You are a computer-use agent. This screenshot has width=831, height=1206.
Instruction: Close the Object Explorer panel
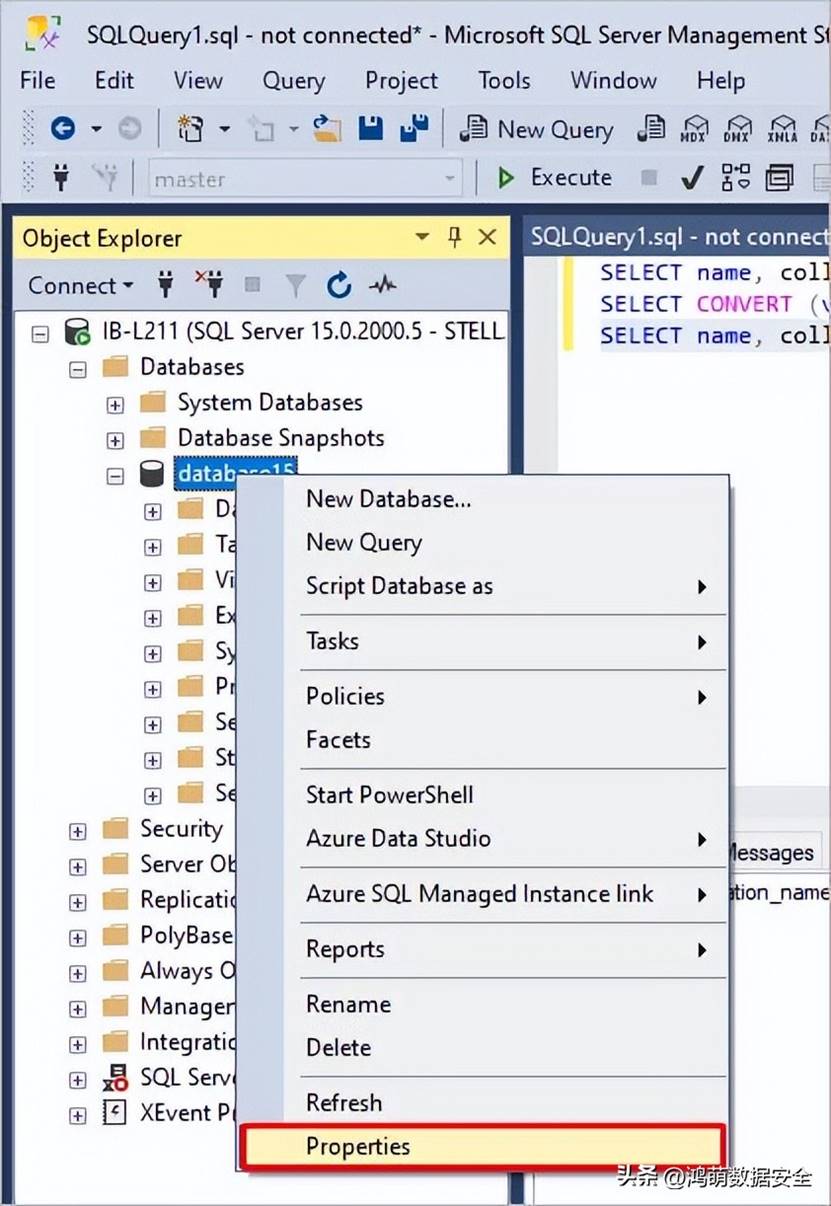pos(487,237)
